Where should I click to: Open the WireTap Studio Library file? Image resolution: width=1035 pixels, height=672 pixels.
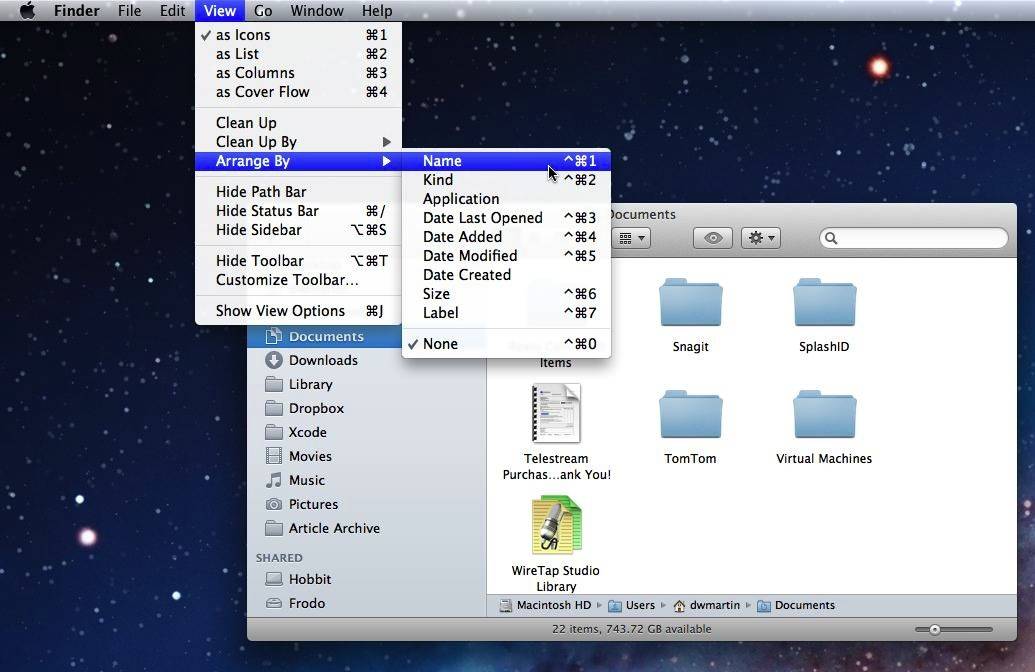tap(556, 526)
